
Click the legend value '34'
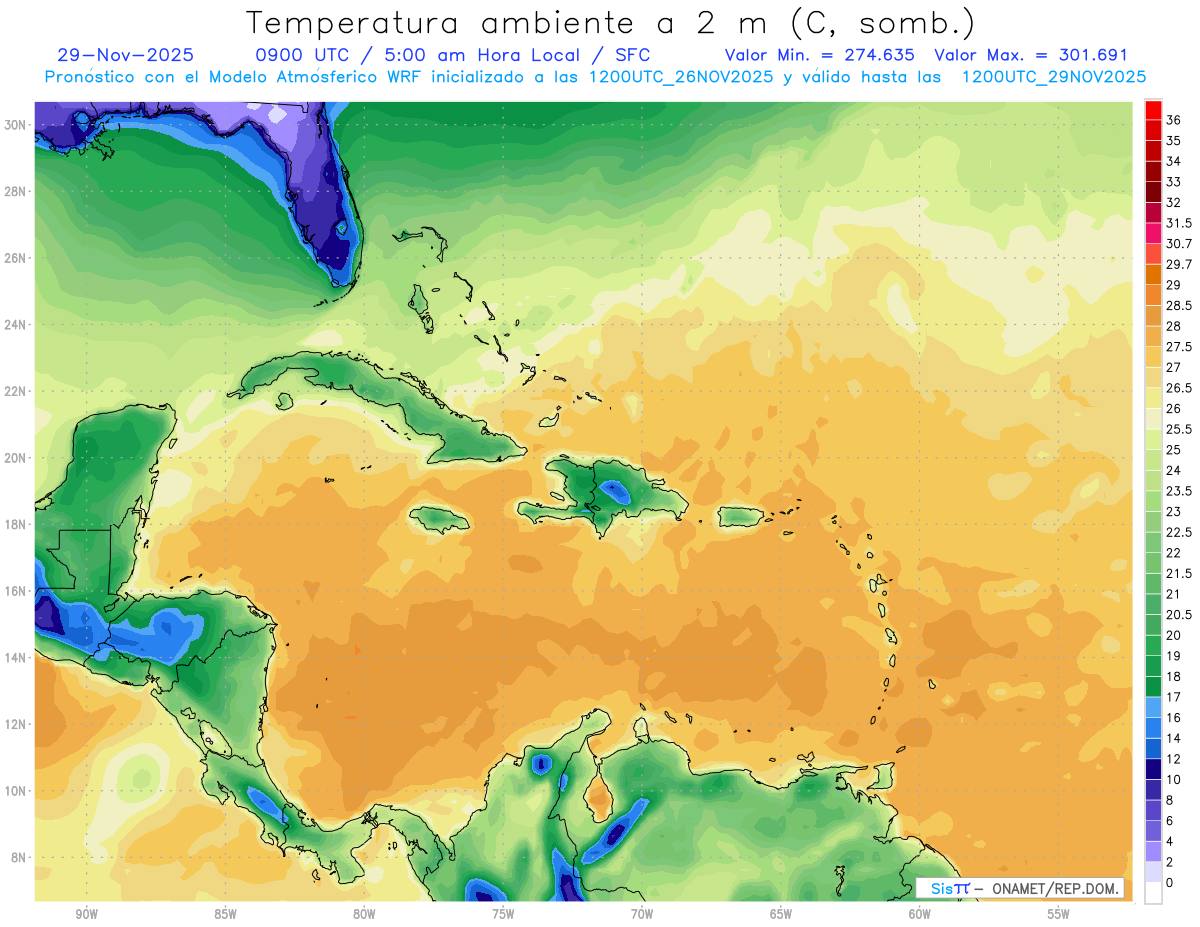click(1173, 161)
